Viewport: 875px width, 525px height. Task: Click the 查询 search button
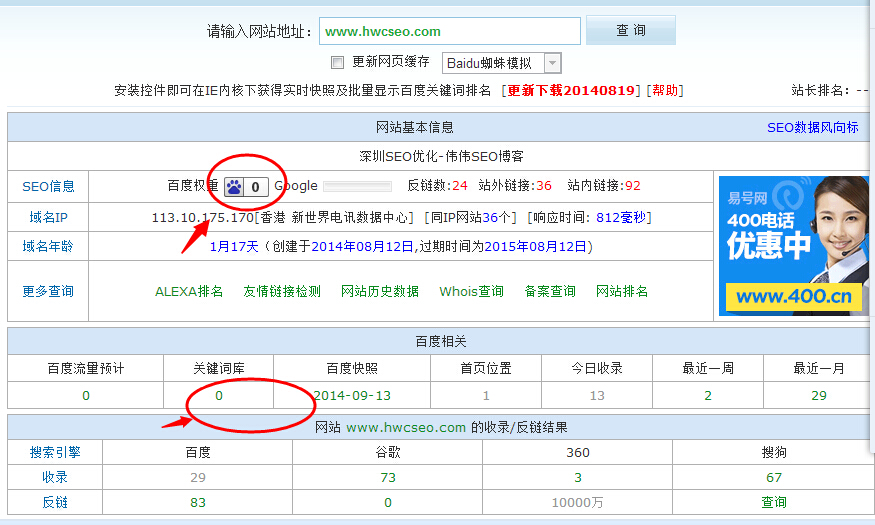click(x=630, y=31)
